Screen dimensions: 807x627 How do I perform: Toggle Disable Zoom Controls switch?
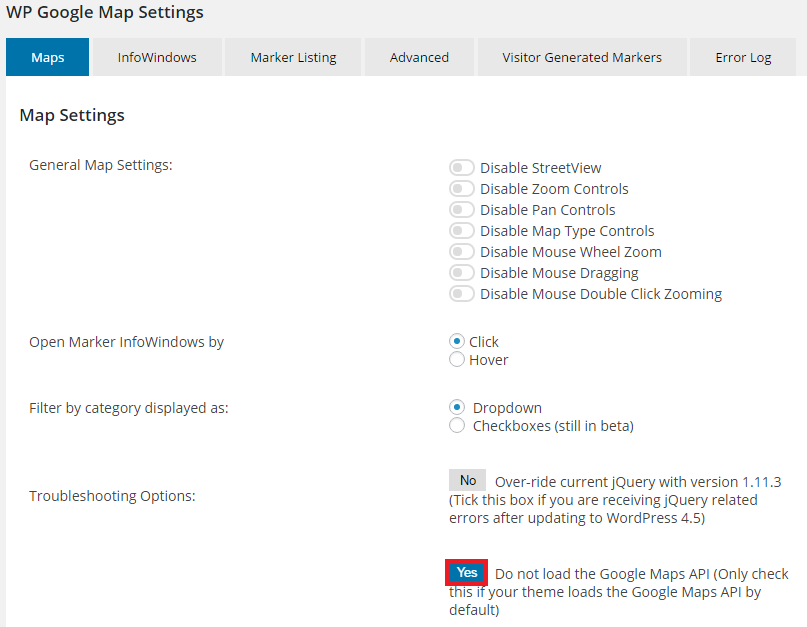(461, 189)
